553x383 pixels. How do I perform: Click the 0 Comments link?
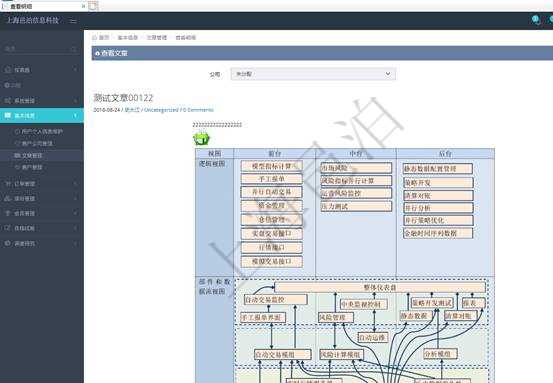[x=198, y=110]
